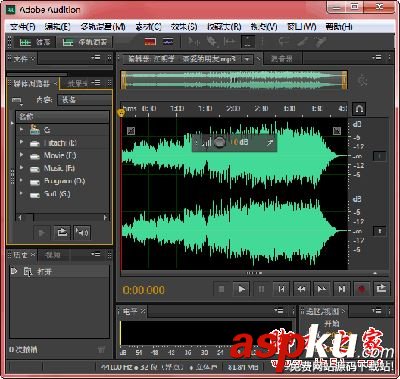Show the spectral frequency display
Image resolution: width=400 pixels, height=379 pixels.
150,42
